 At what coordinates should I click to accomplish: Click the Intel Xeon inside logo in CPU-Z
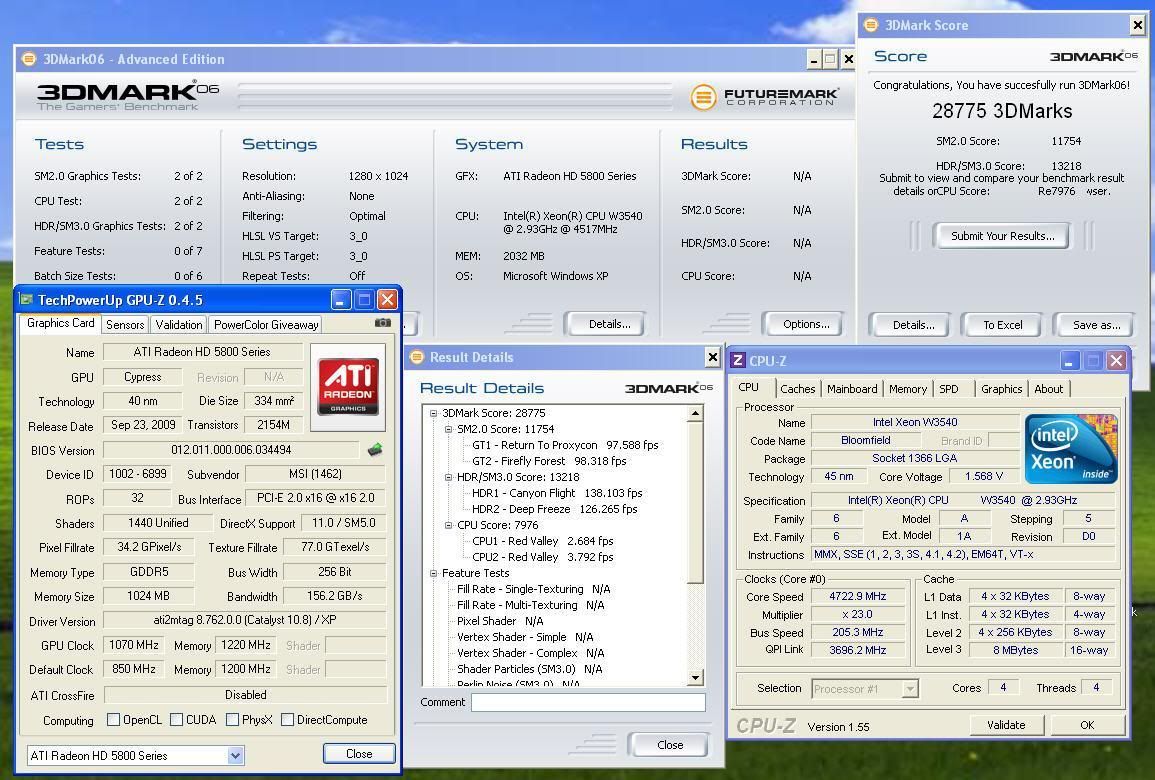click(1070, 449)
